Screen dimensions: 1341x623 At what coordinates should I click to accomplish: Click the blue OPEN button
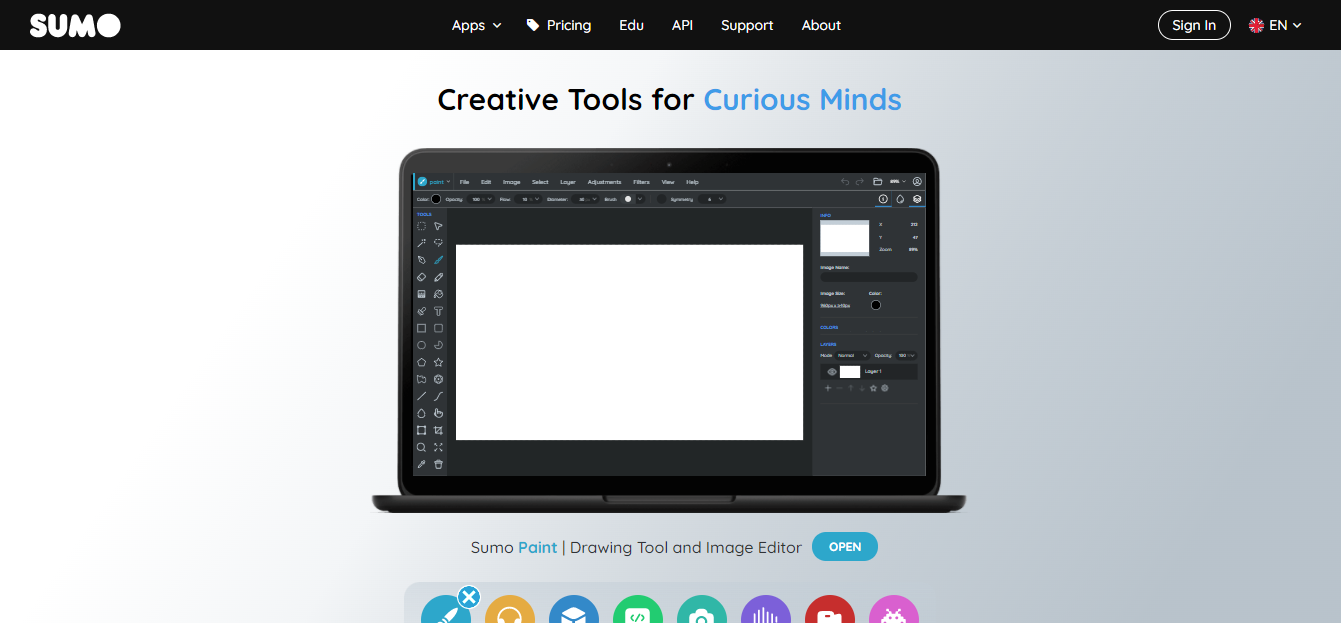coord(845,547)
